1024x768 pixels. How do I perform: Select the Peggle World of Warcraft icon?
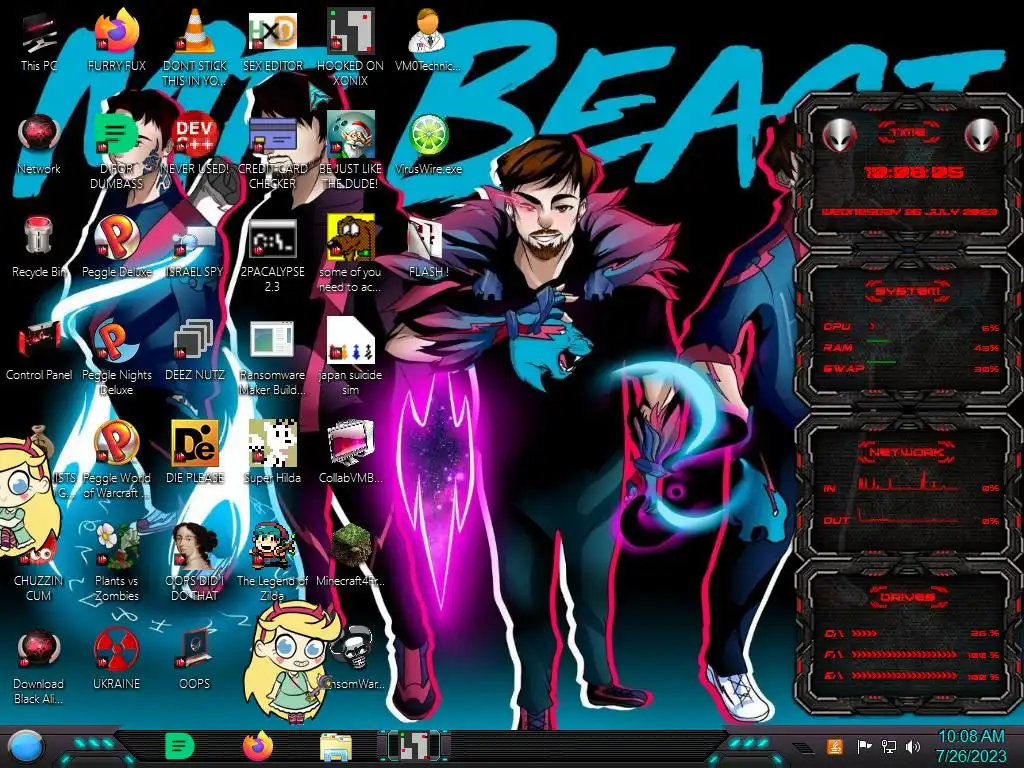(x=116, y=461)
